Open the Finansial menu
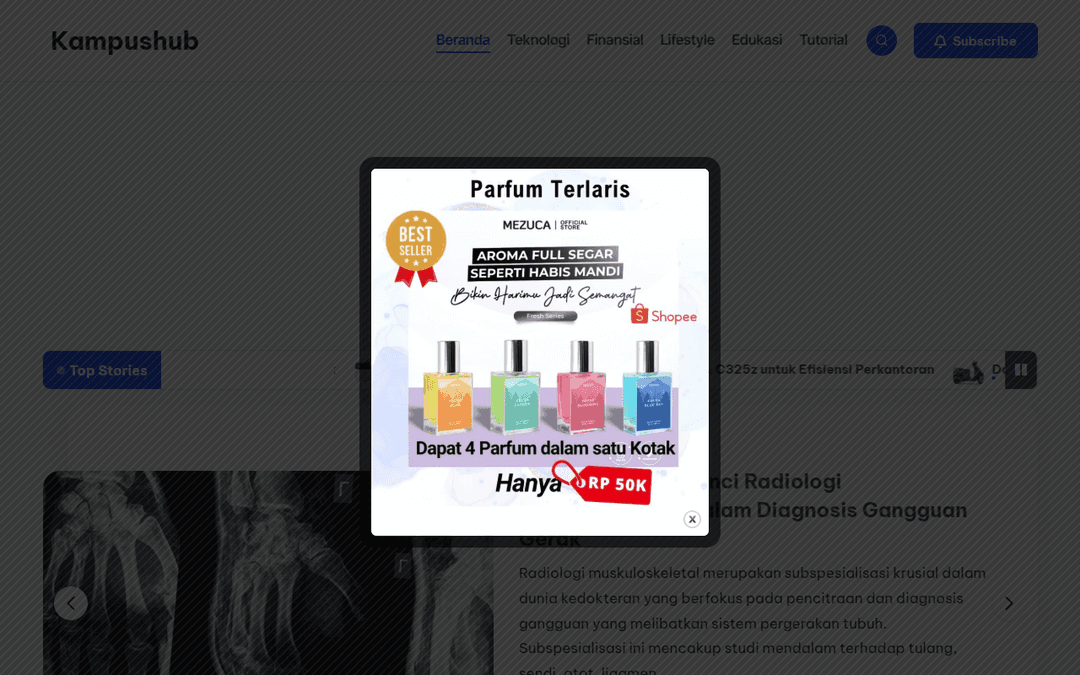 614,40
